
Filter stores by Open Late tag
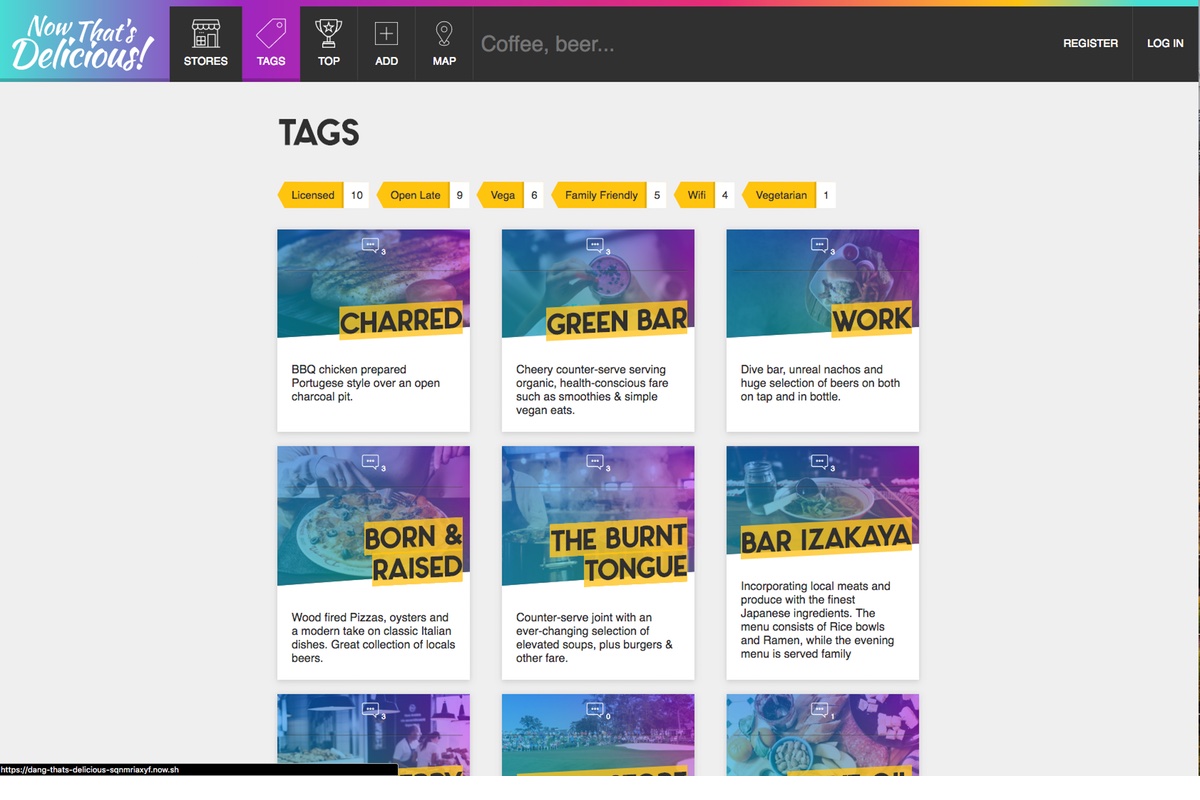415,195
